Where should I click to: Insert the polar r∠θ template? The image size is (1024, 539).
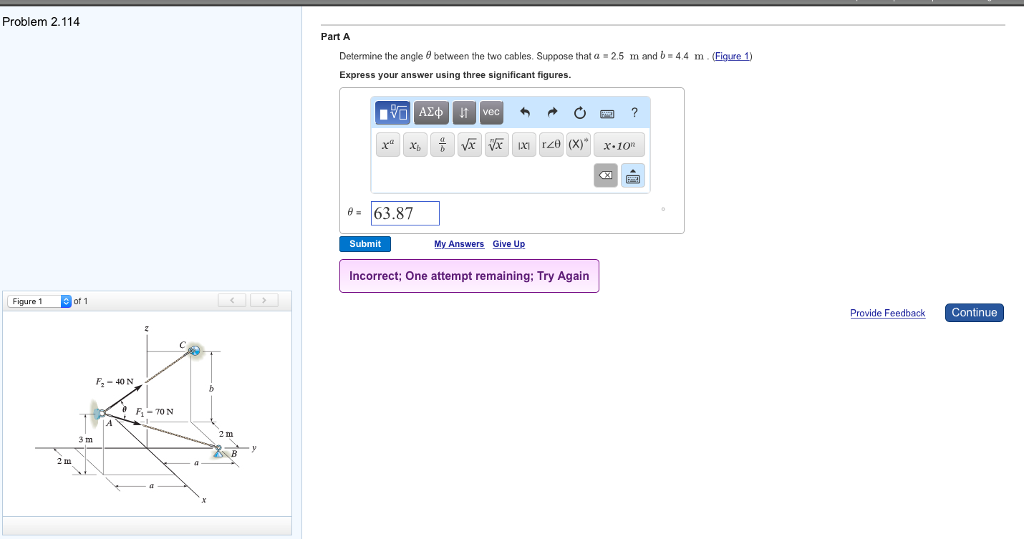tap(551, 144)
